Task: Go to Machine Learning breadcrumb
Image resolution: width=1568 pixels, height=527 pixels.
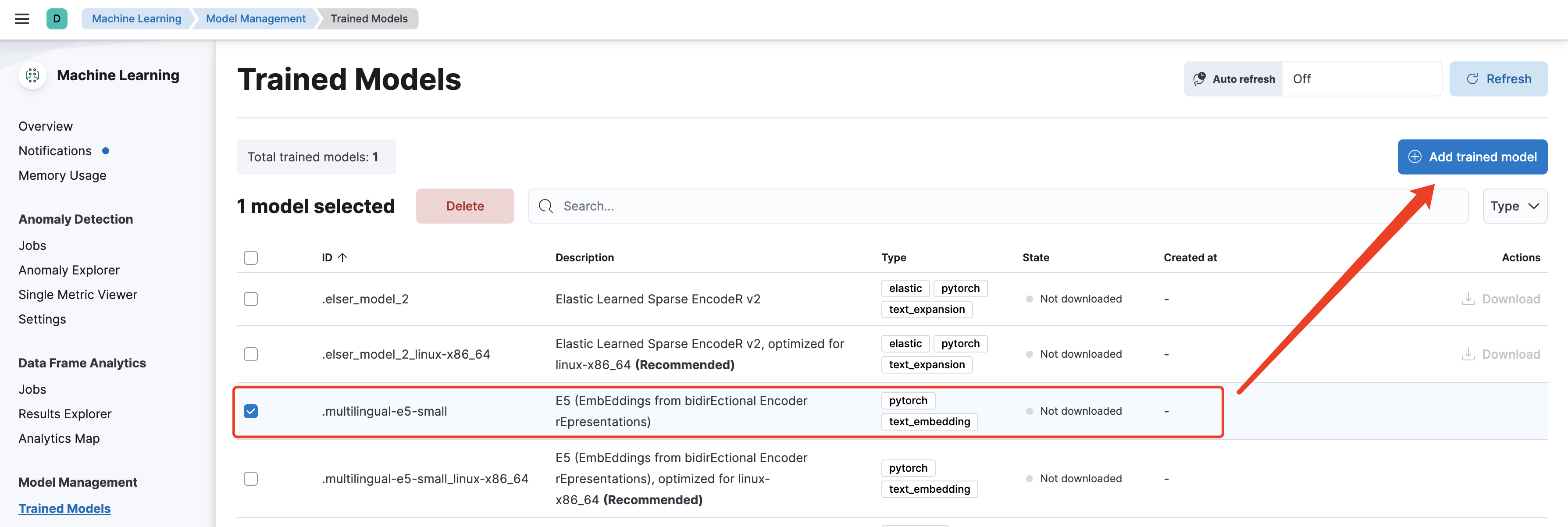Action: point(136,19)
